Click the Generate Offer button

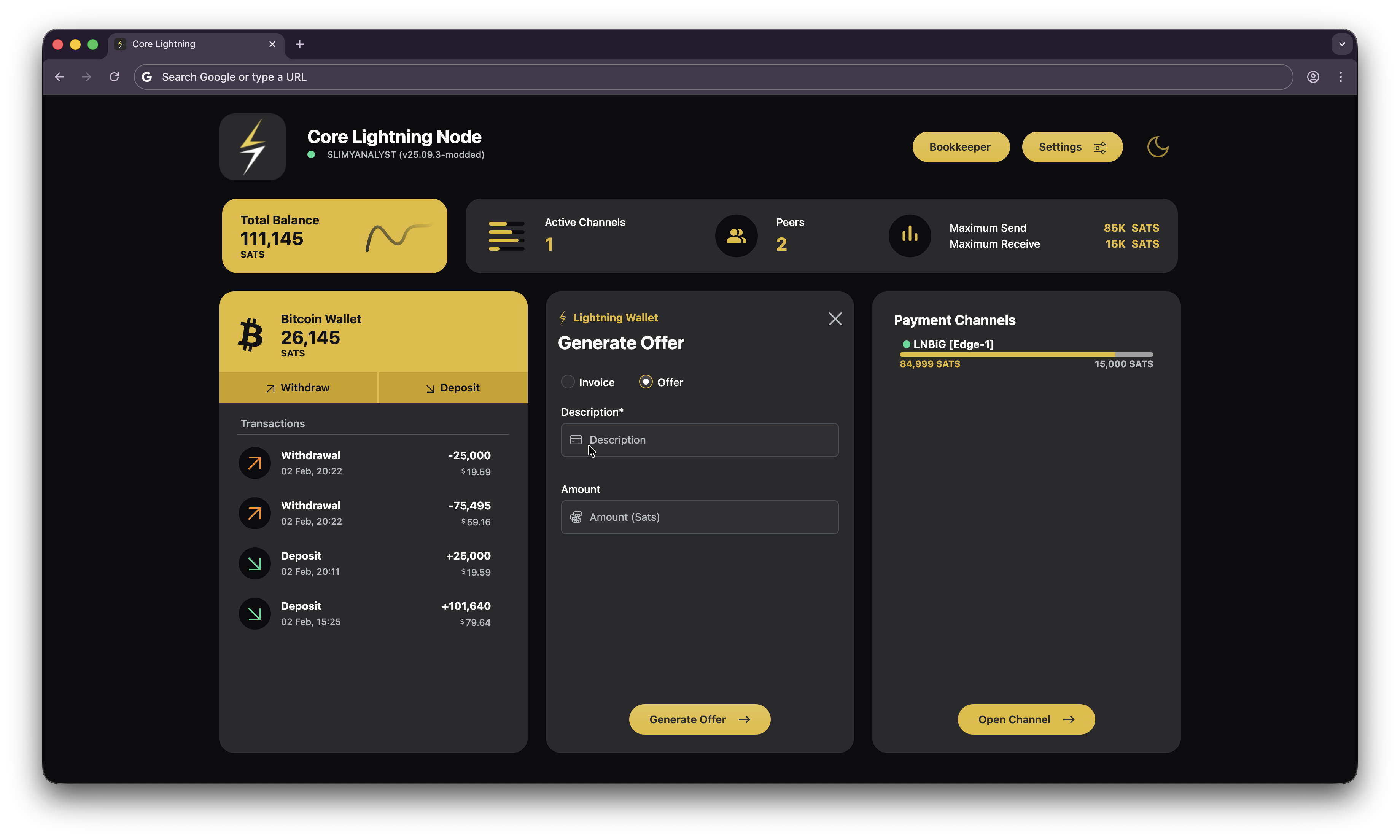699,719
